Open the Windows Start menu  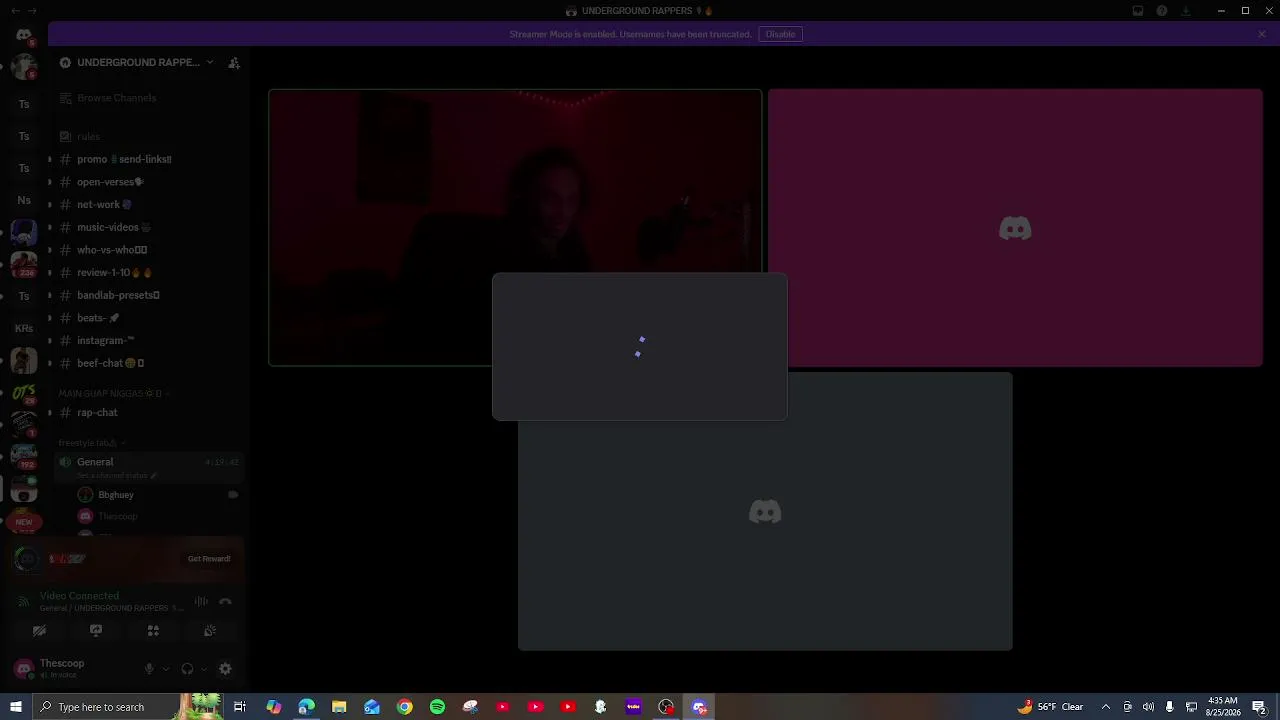pyautogui.click(x=16, y=707)
